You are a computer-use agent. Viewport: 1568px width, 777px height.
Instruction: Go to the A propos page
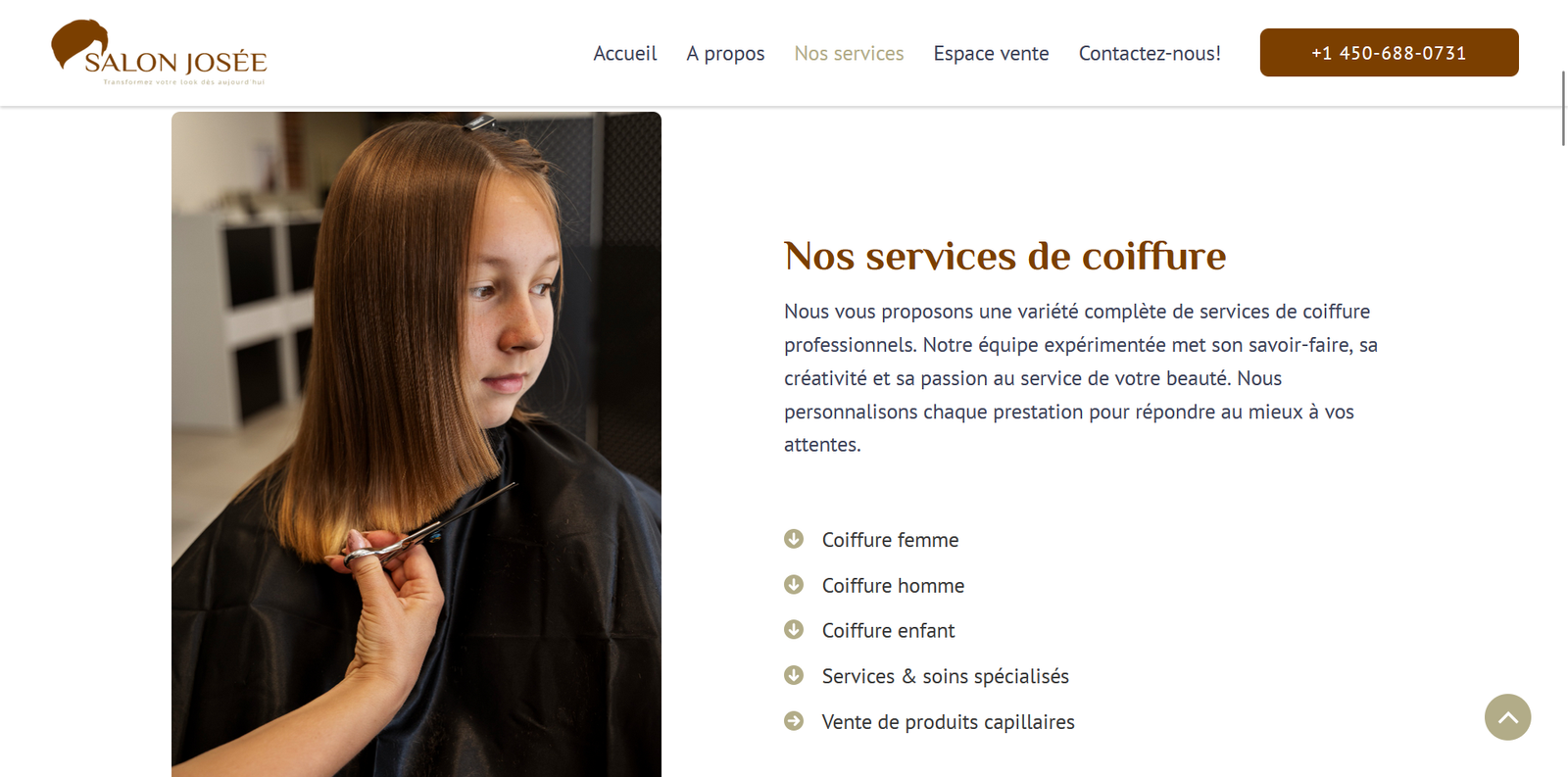(x=725, y=53)
